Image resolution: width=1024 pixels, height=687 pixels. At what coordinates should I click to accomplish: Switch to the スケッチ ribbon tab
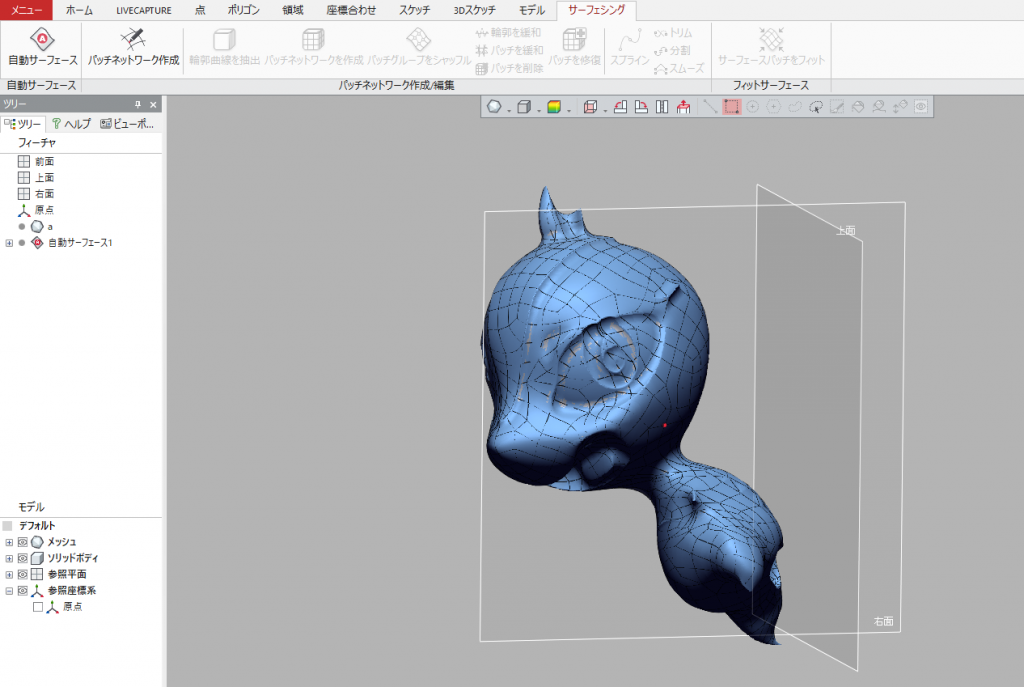click(x=415, y=10)
